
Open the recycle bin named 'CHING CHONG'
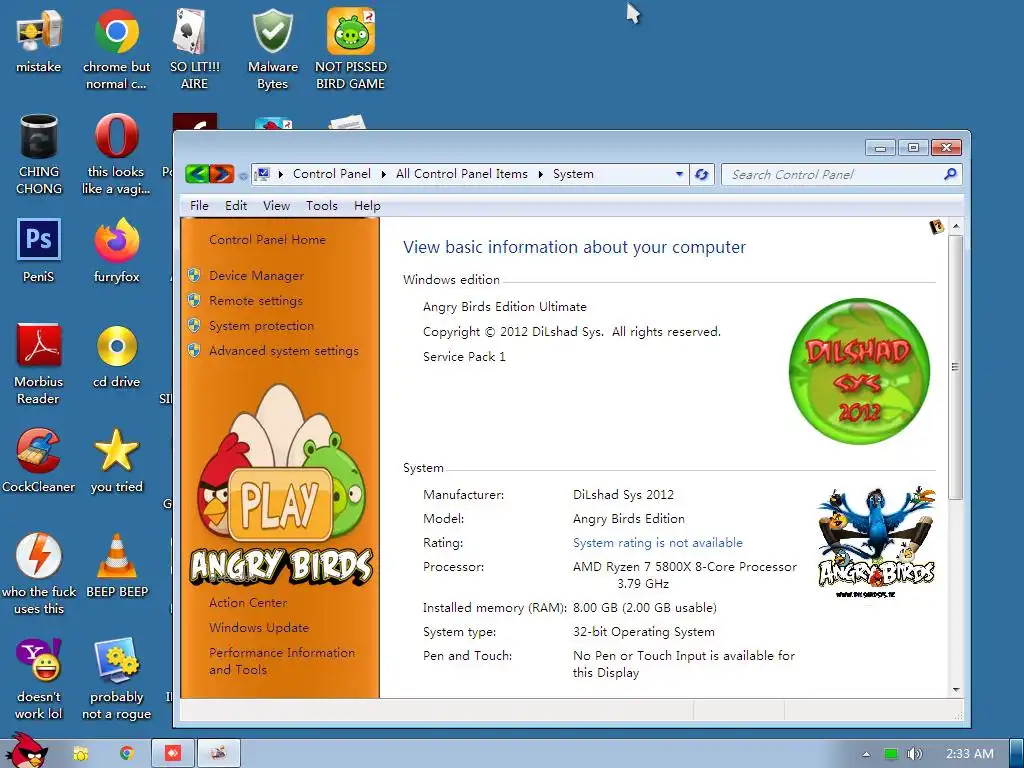39,154
